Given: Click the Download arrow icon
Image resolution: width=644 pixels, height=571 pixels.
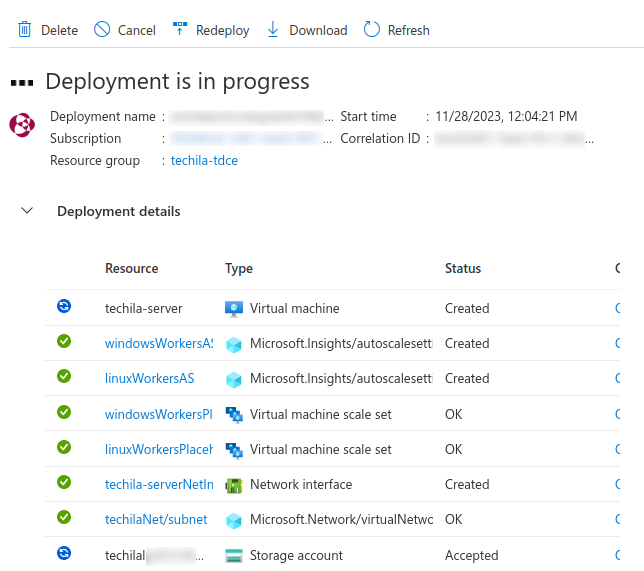Looking at the screenshot, I should (273, 30).
